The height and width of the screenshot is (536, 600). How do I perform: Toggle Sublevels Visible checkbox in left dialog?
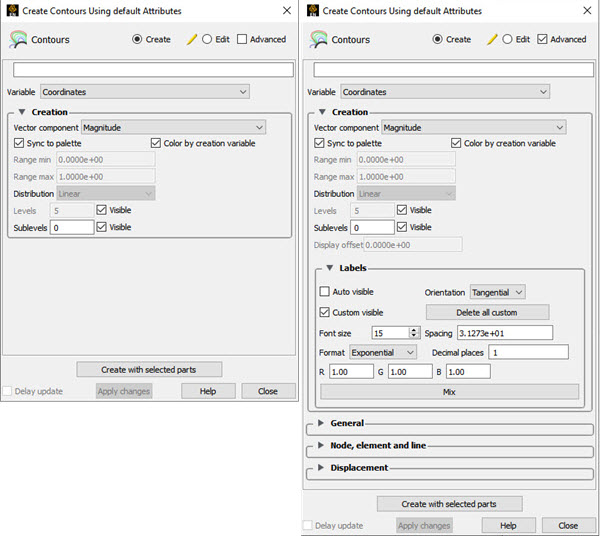coord(101,227)
